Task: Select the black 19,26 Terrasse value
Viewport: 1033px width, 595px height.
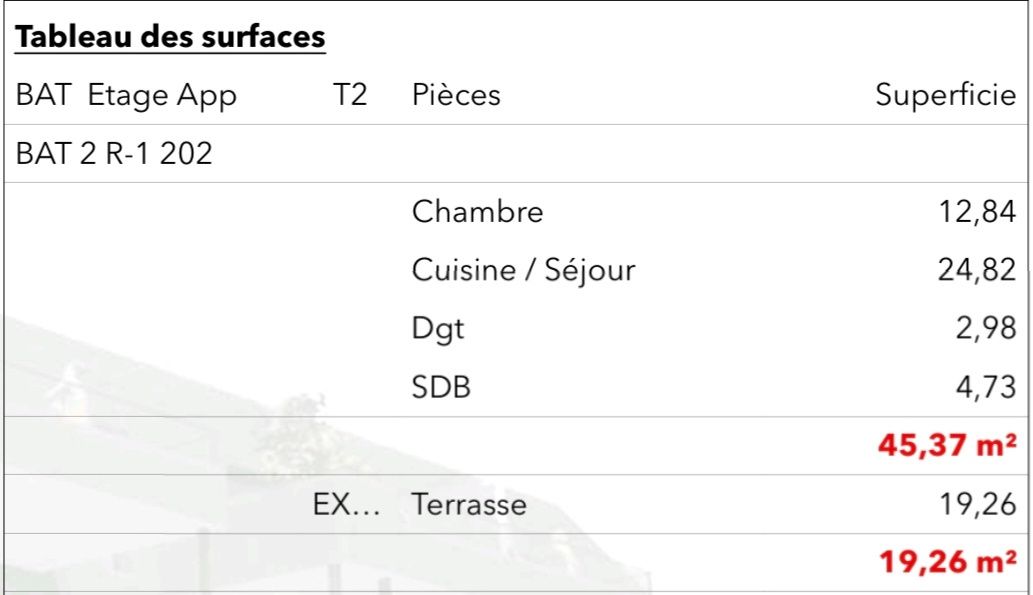Action: coord(979,505)
